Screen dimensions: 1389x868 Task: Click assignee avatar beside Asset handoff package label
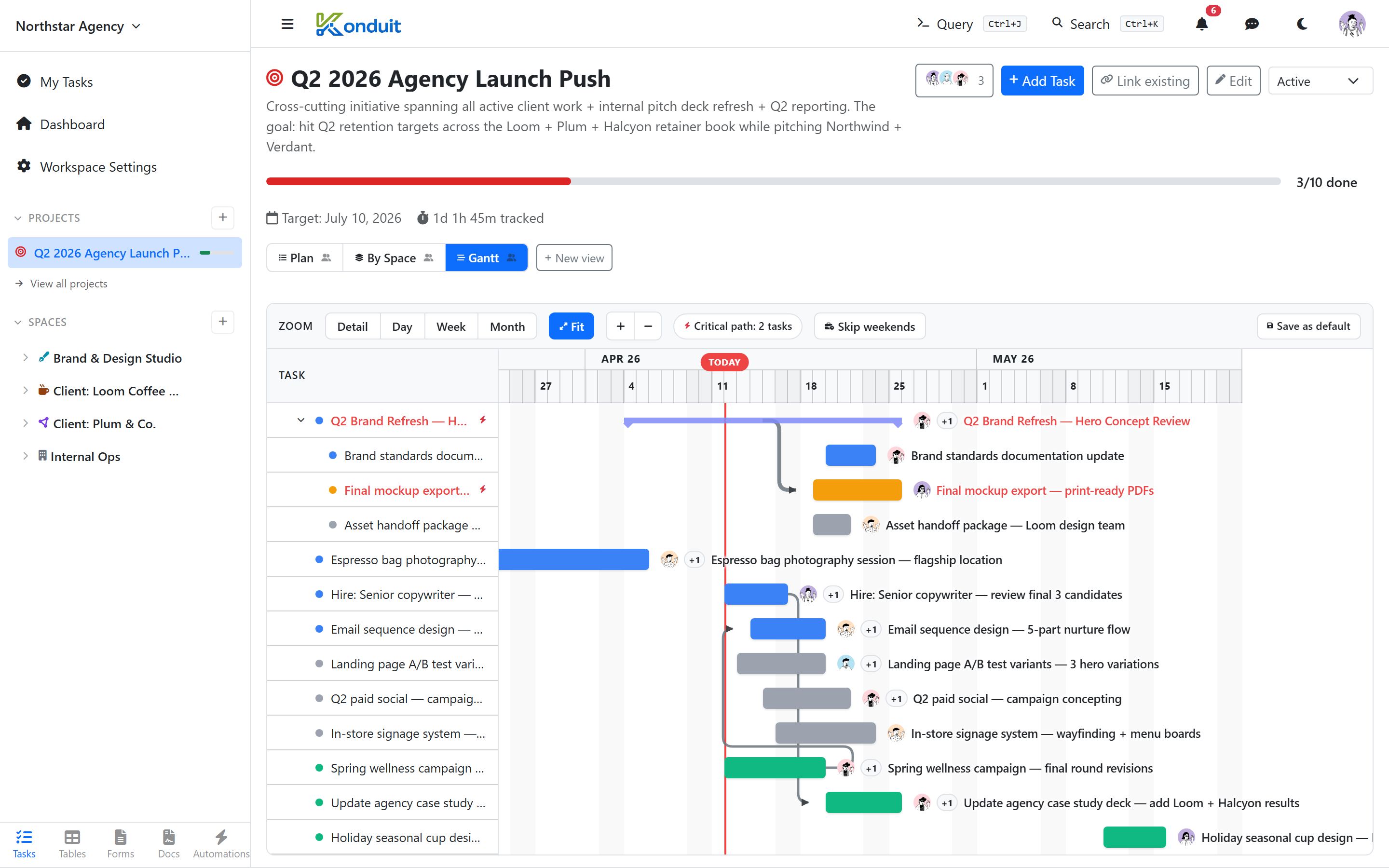871,525
